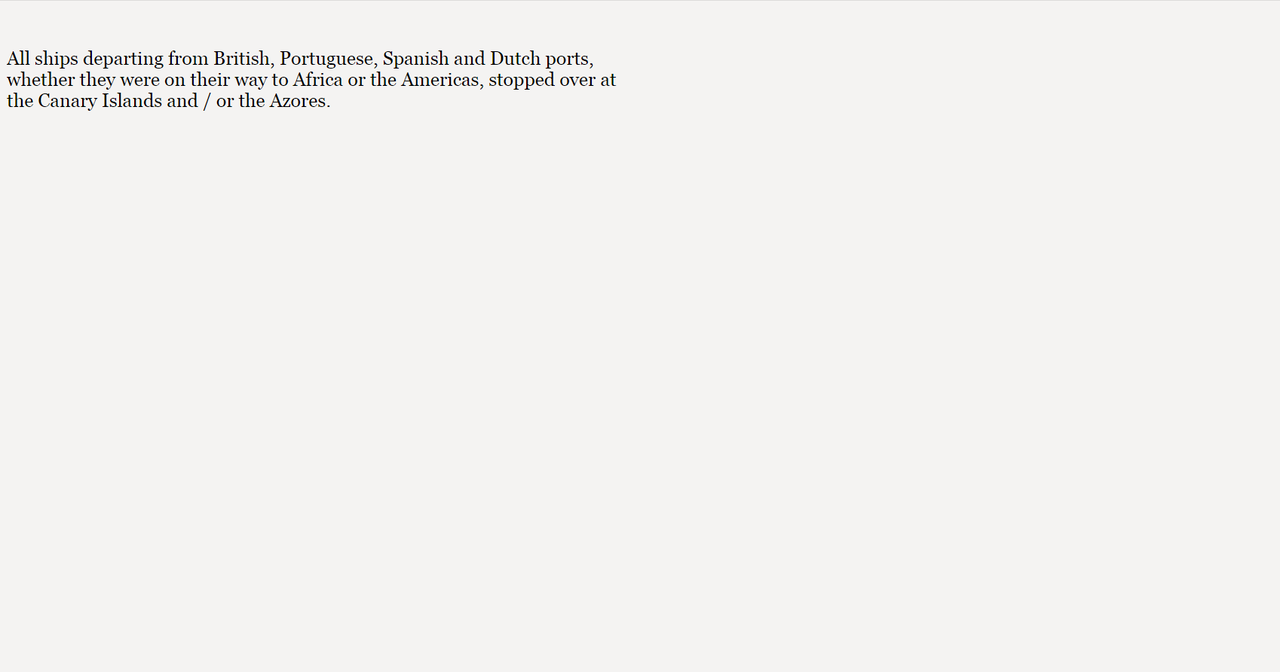Click the word "British" in the paragraph
The height and width of the screenshot is (672, 1280).
242,59
